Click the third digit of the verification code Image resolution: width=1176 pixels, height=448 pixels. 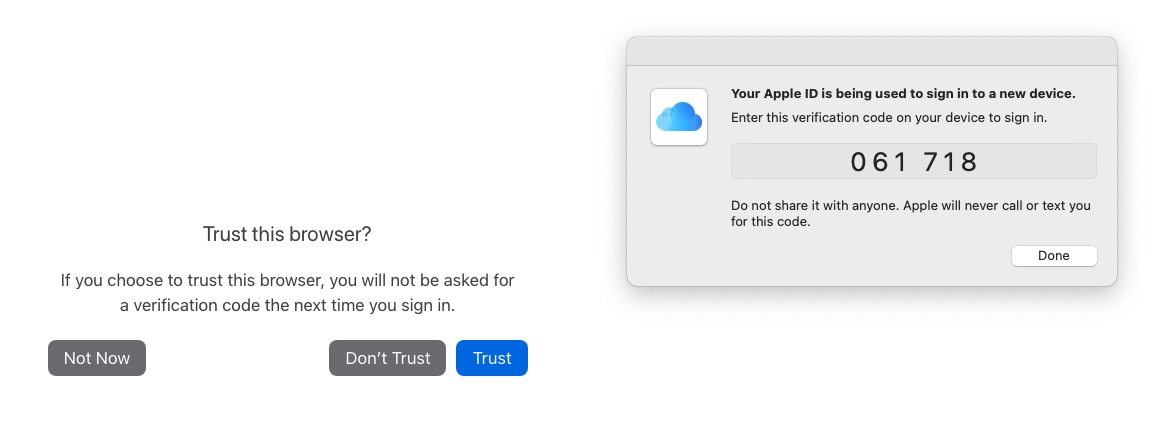point(901,162)
